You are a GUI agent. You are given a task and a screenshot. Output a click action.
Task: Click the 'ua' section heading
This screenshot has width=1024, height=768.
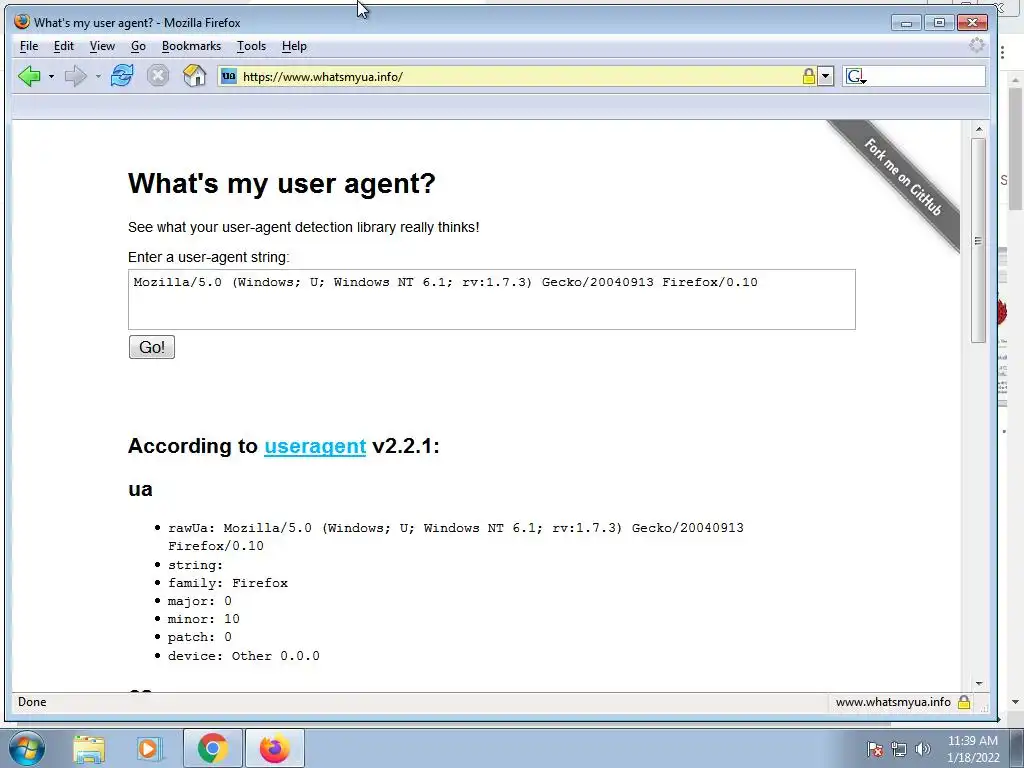[140, 490]
